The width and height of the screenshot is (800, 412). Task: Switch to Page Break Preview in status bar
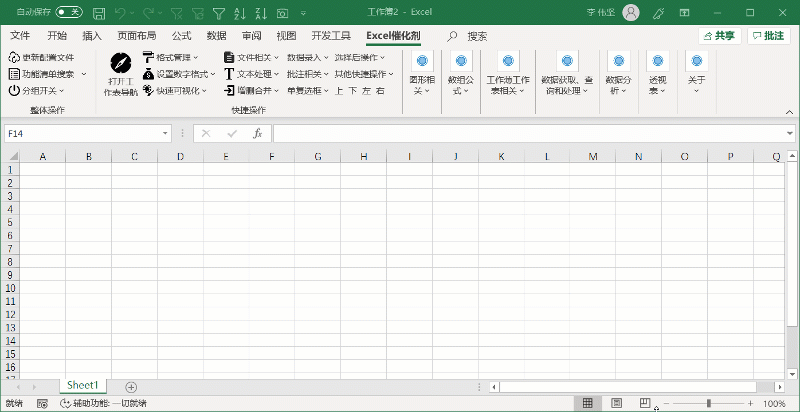[645, 403]
